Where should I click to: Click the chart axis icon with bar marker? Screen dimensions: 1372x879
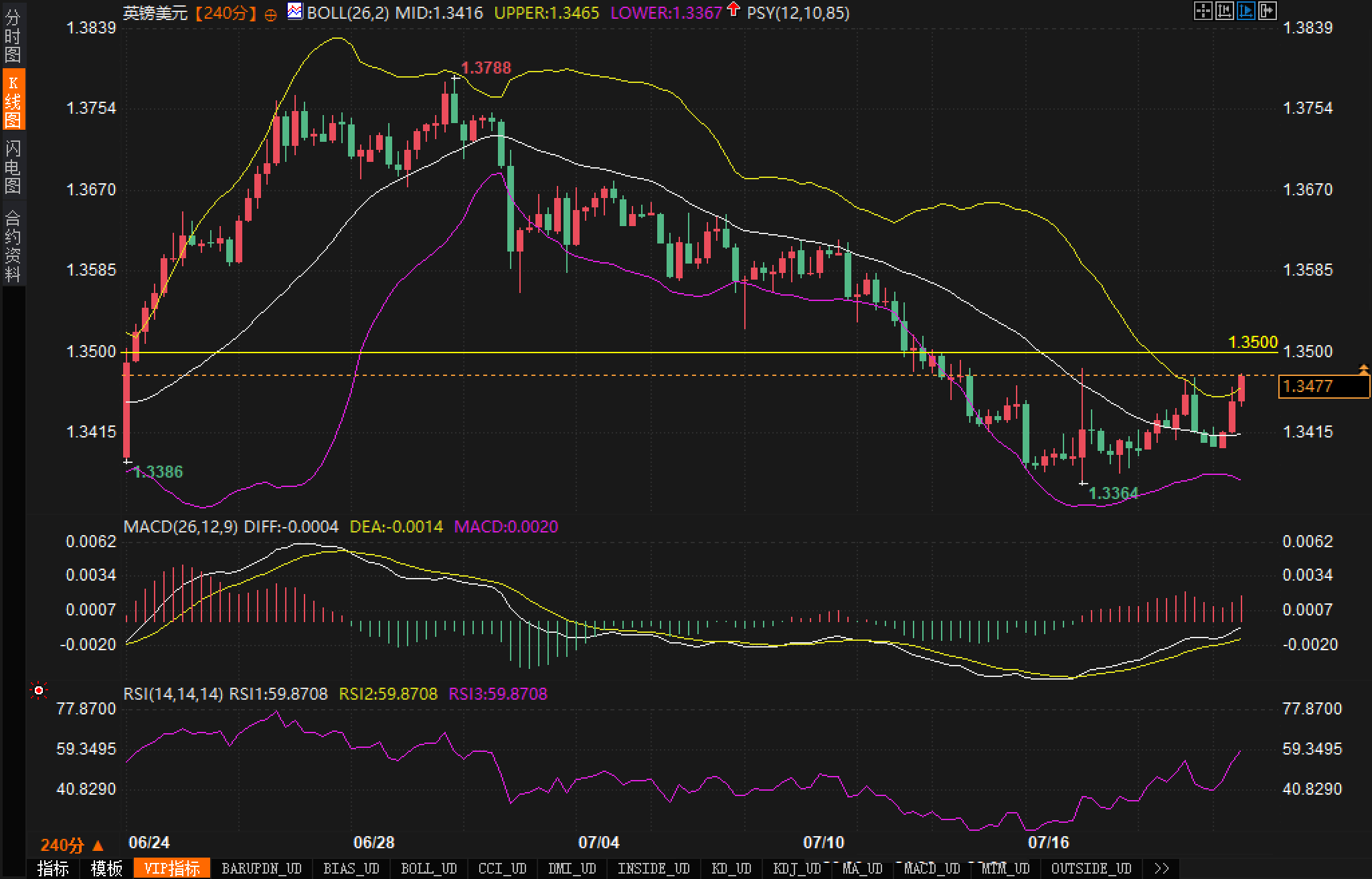[1224, 11]
